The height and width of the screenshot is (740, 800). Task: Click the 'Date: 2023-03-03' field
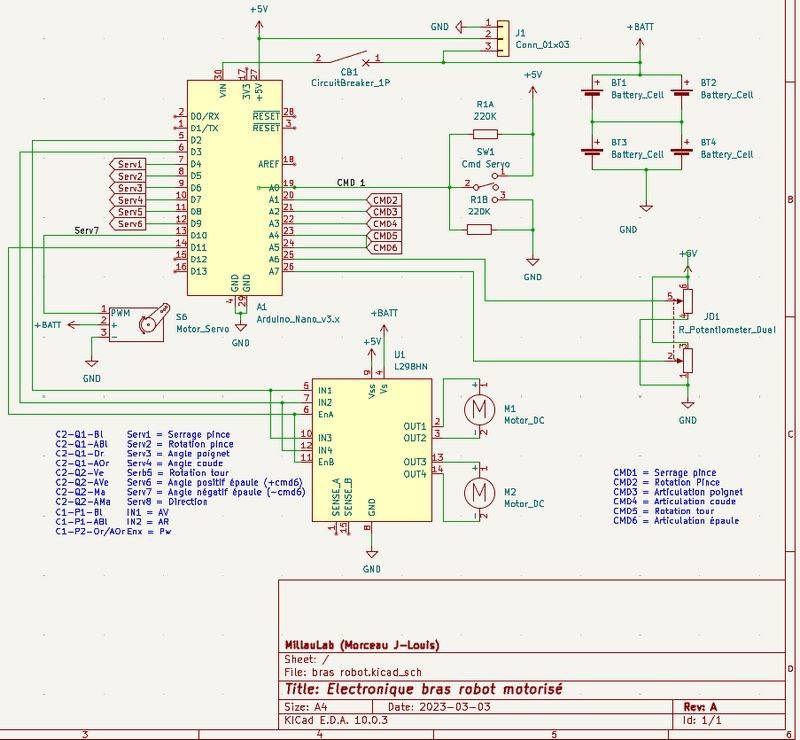439,707
